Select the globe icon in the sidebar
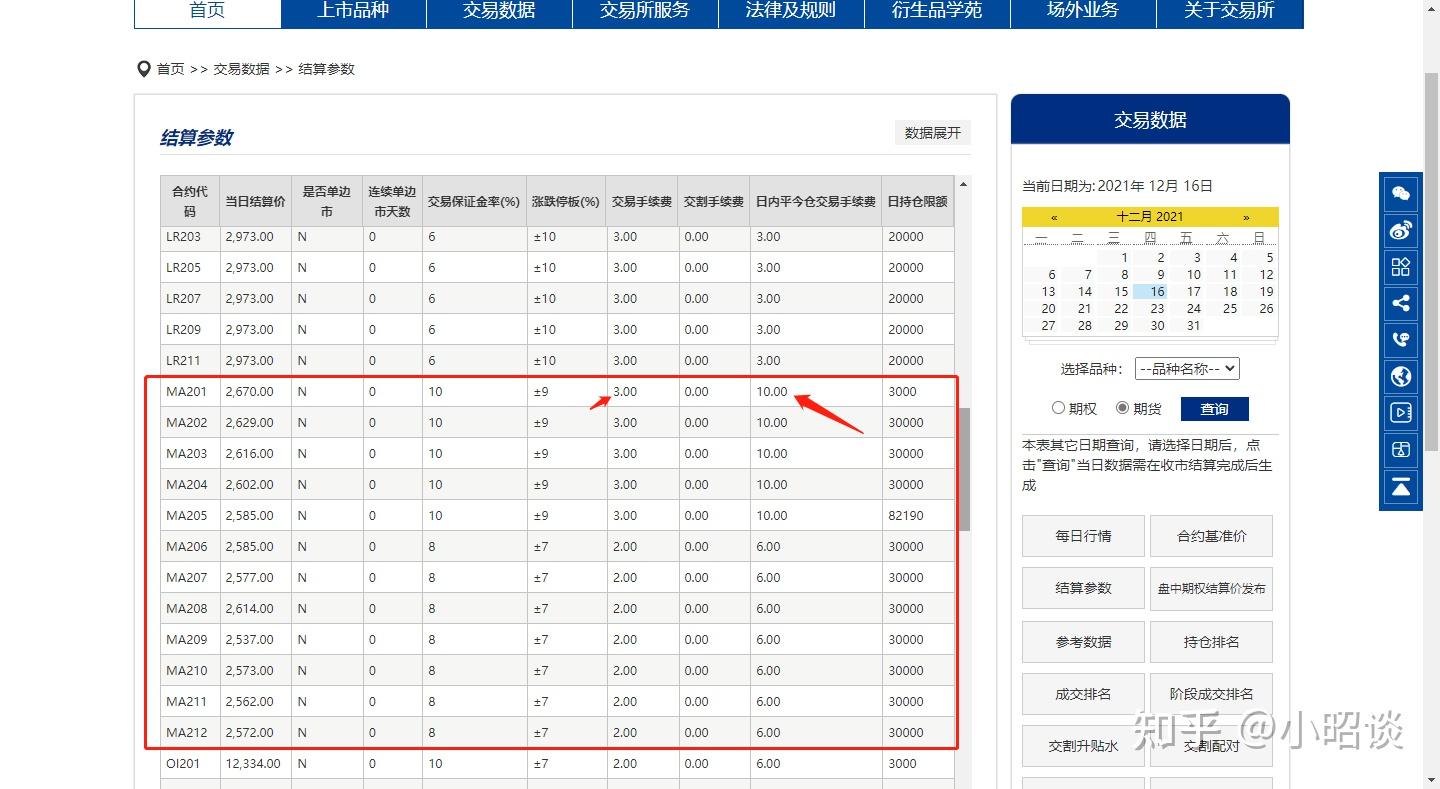Viewport: 1440px width, 789px height. [x=1400, y=377]
